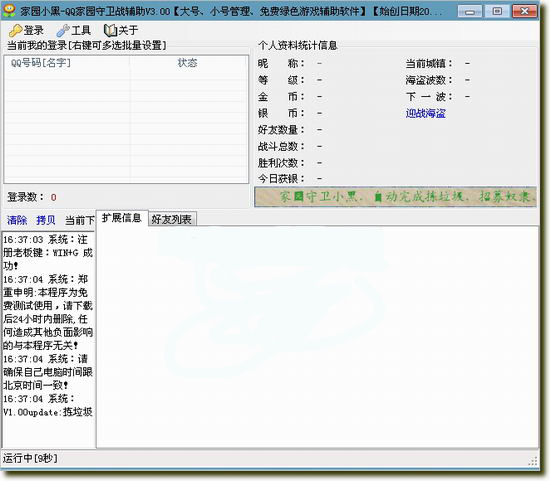The height and width of the screenshot is (481, 550).
Task: Click the 金币 field label
Action: [281, 96]
